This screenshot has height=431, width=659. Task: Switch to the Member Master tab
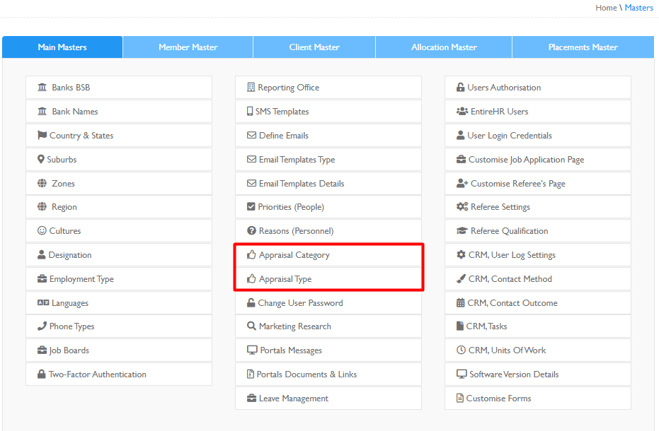coord(188,47)
